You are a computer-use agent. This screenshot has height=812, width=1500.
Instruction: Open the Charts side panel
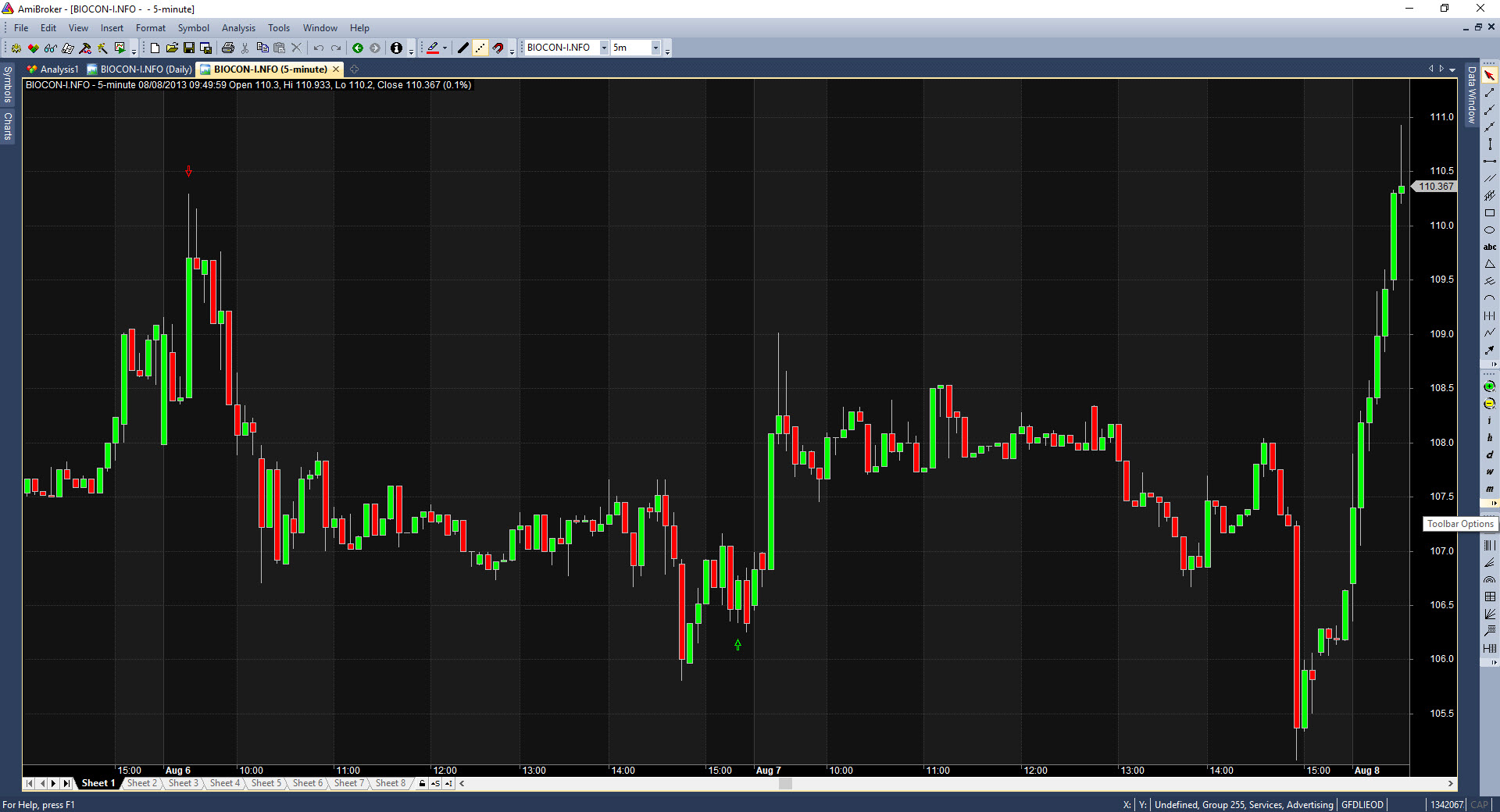pos(8,126)
